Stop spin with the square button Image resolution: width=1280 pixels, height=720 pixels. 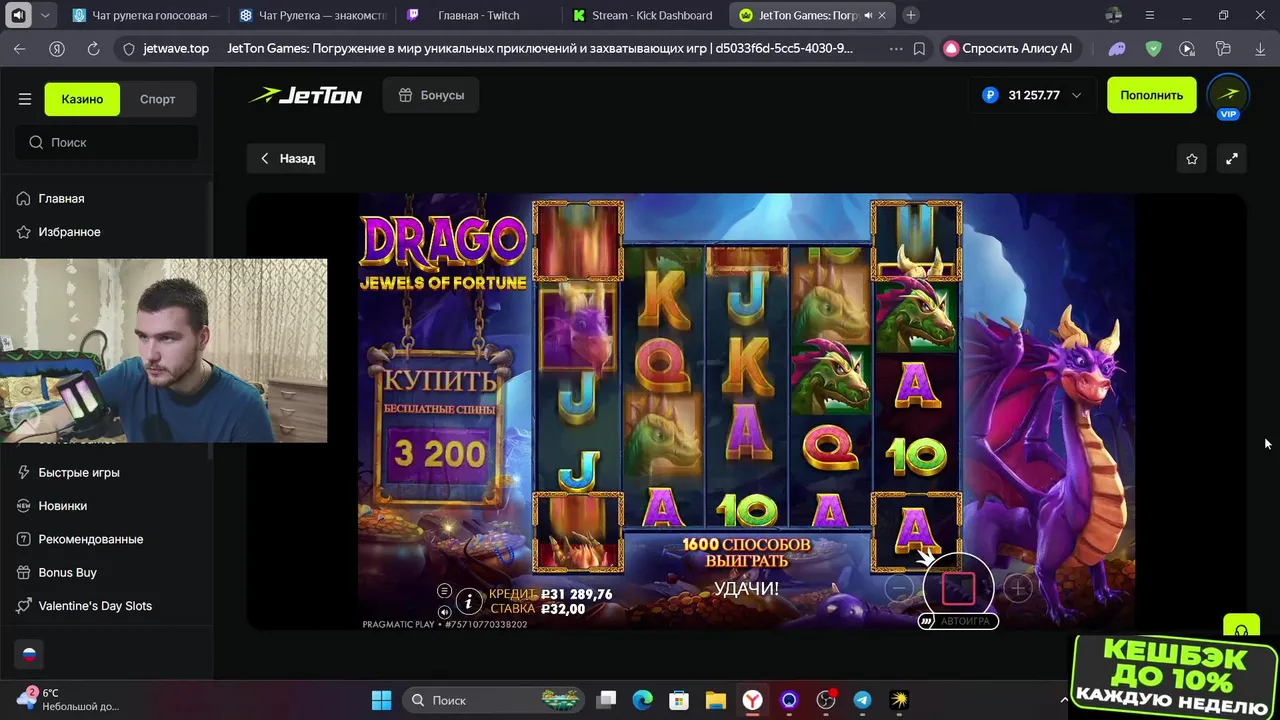pos(958,588)
